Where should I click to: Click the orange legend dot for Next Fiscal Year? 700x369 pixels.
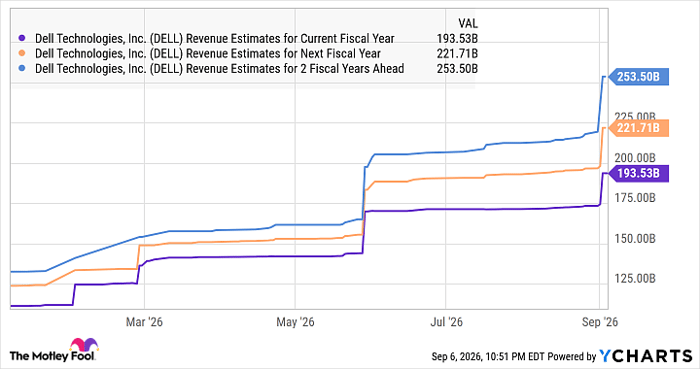pos(22,54)
